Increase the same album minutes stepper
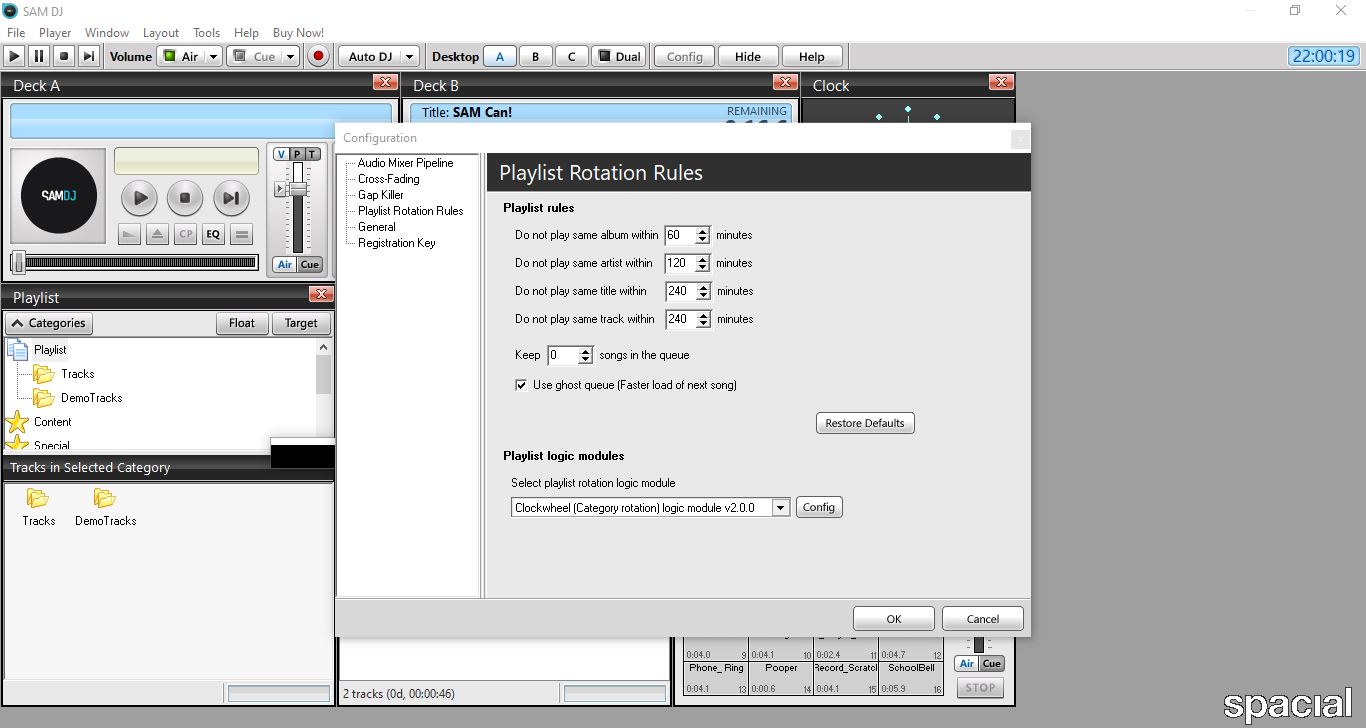 (x=703, y=232)
